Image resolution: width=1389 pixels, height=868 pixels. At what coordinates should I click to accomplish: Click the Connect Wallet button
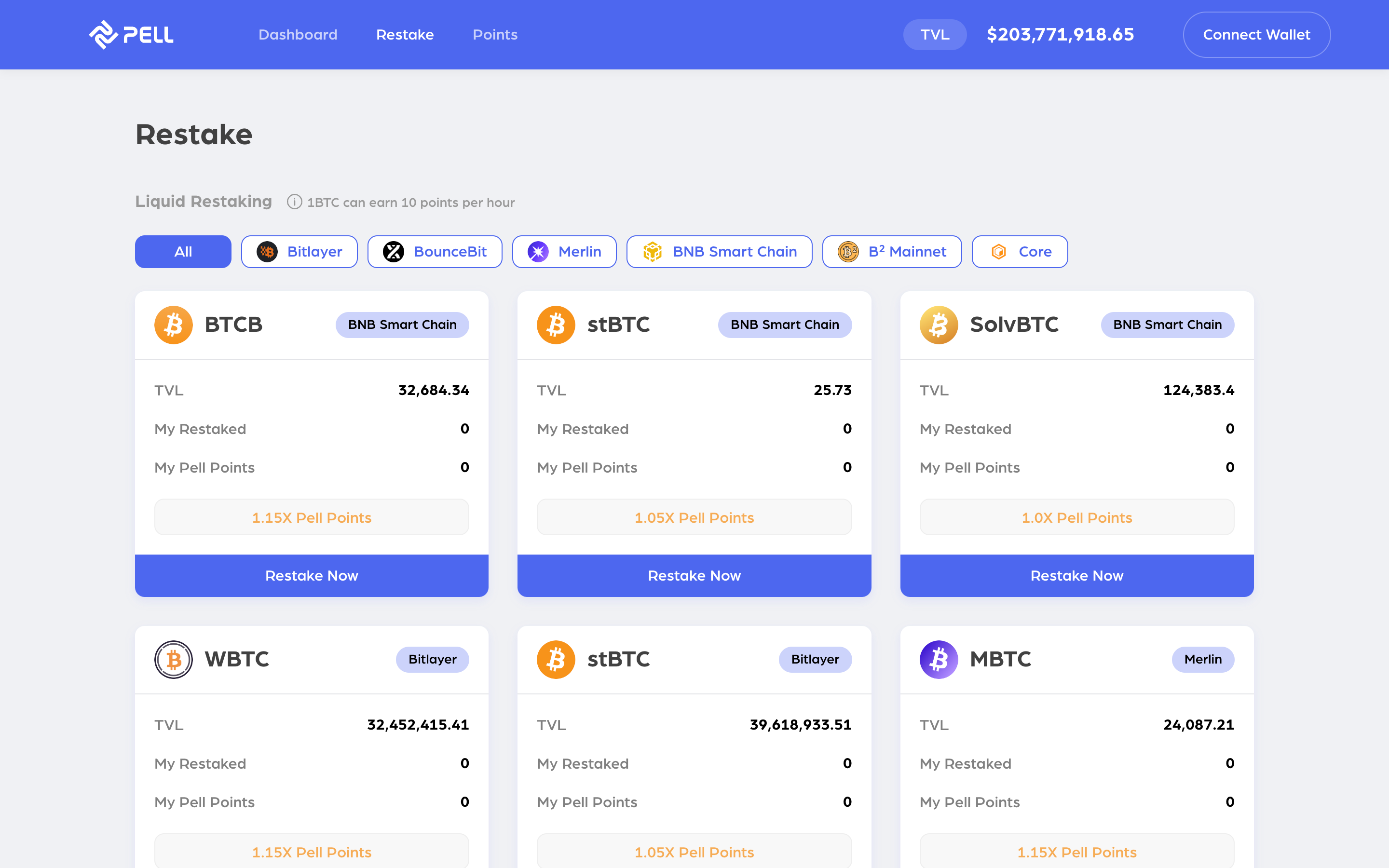click(1256, 34)
